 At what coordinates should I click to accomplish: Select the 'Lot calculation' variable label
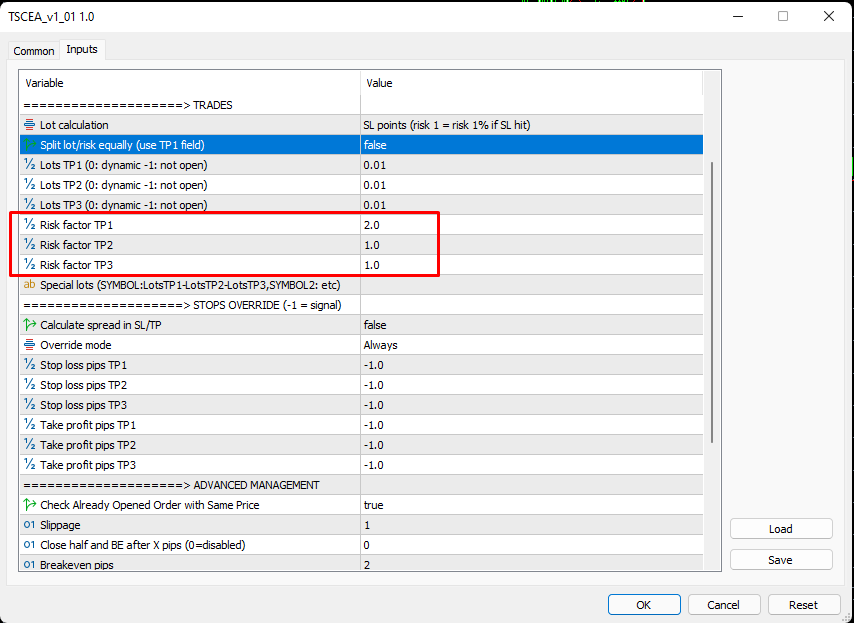(74, 125)
